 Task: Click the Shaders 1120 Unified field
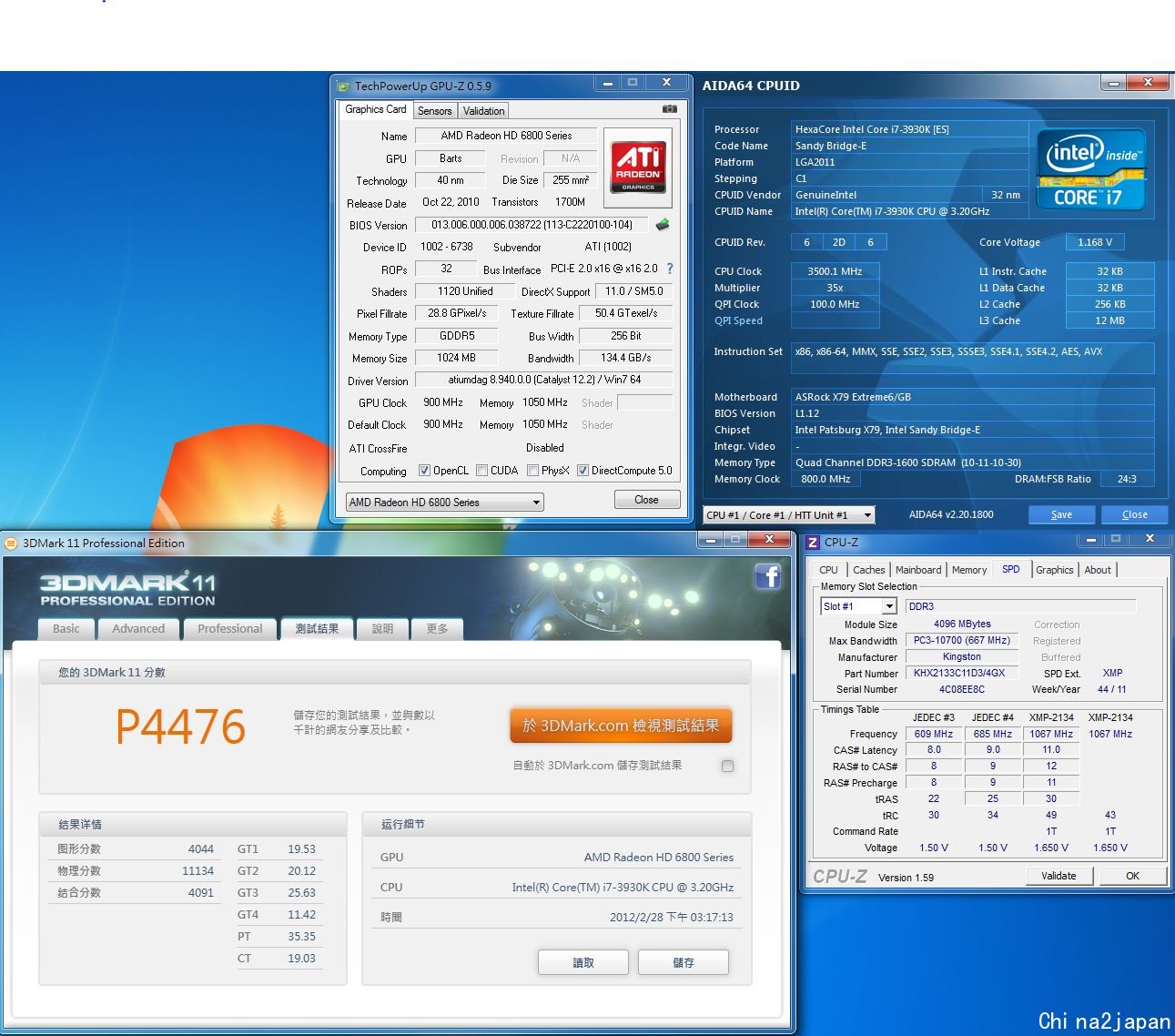coord(464,291)
